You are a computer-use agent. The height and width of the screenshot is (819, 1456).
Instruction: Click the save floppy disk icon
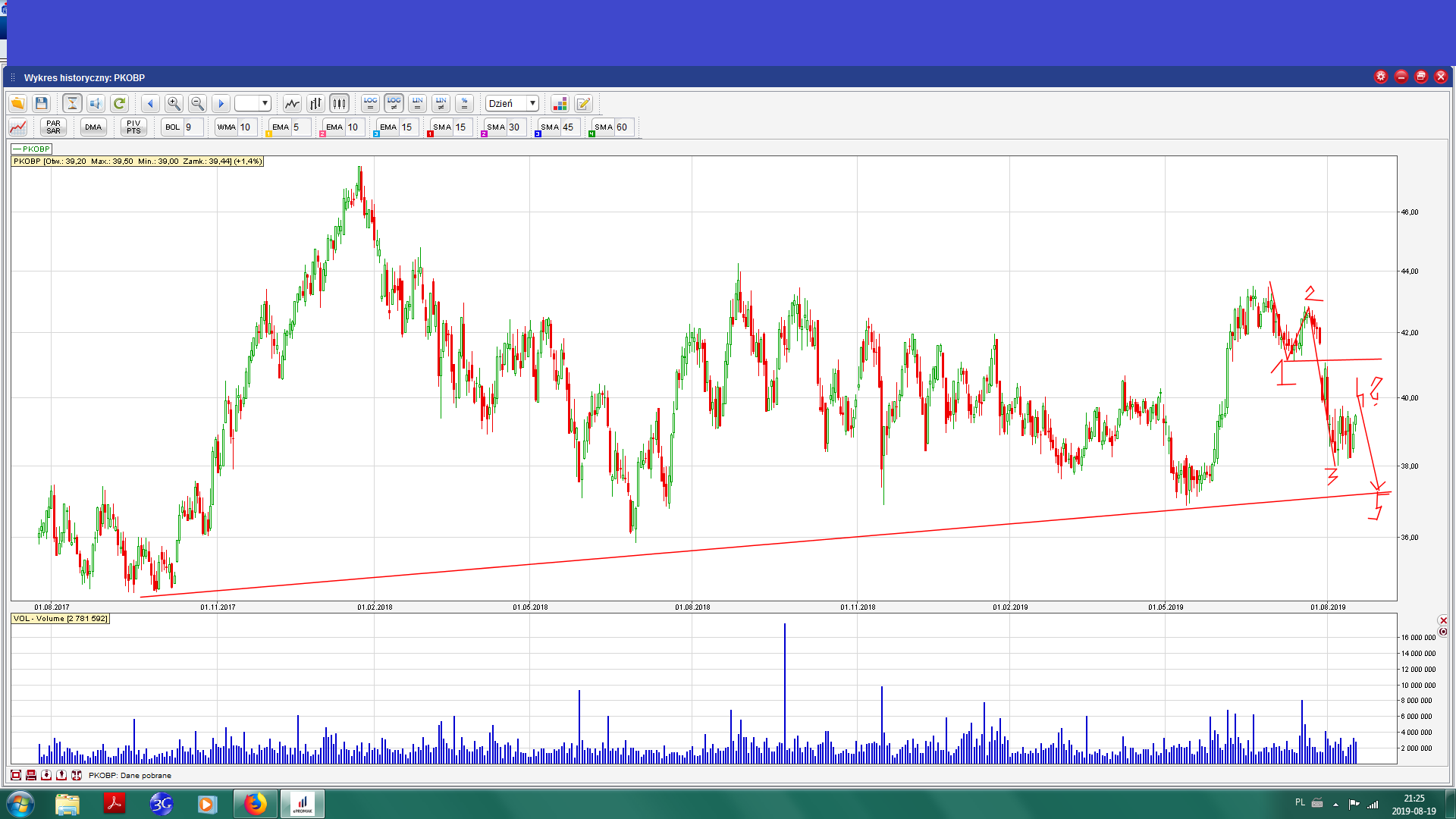click(42, 103)
